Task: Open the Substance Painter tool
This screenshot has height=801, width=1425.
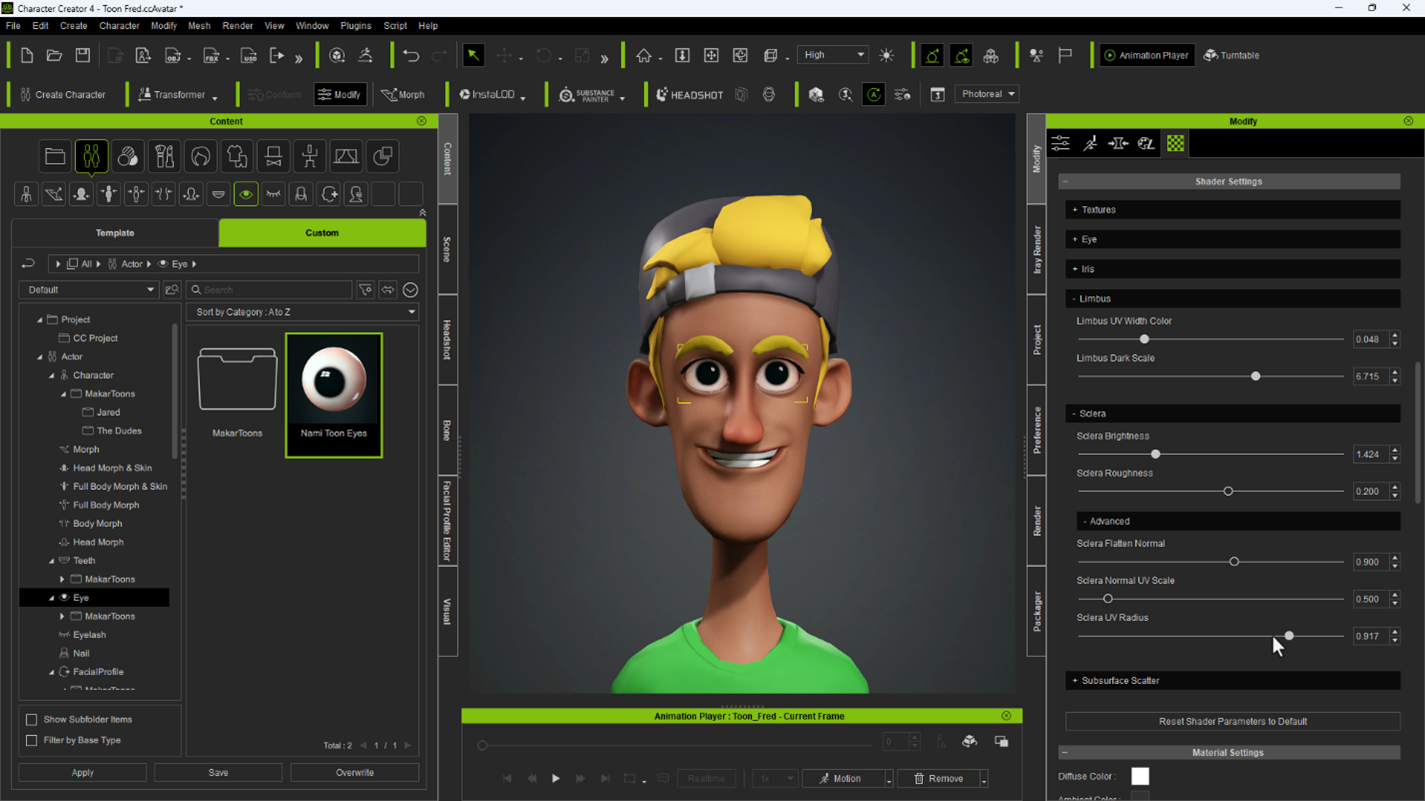Action: tap(587, 95)
